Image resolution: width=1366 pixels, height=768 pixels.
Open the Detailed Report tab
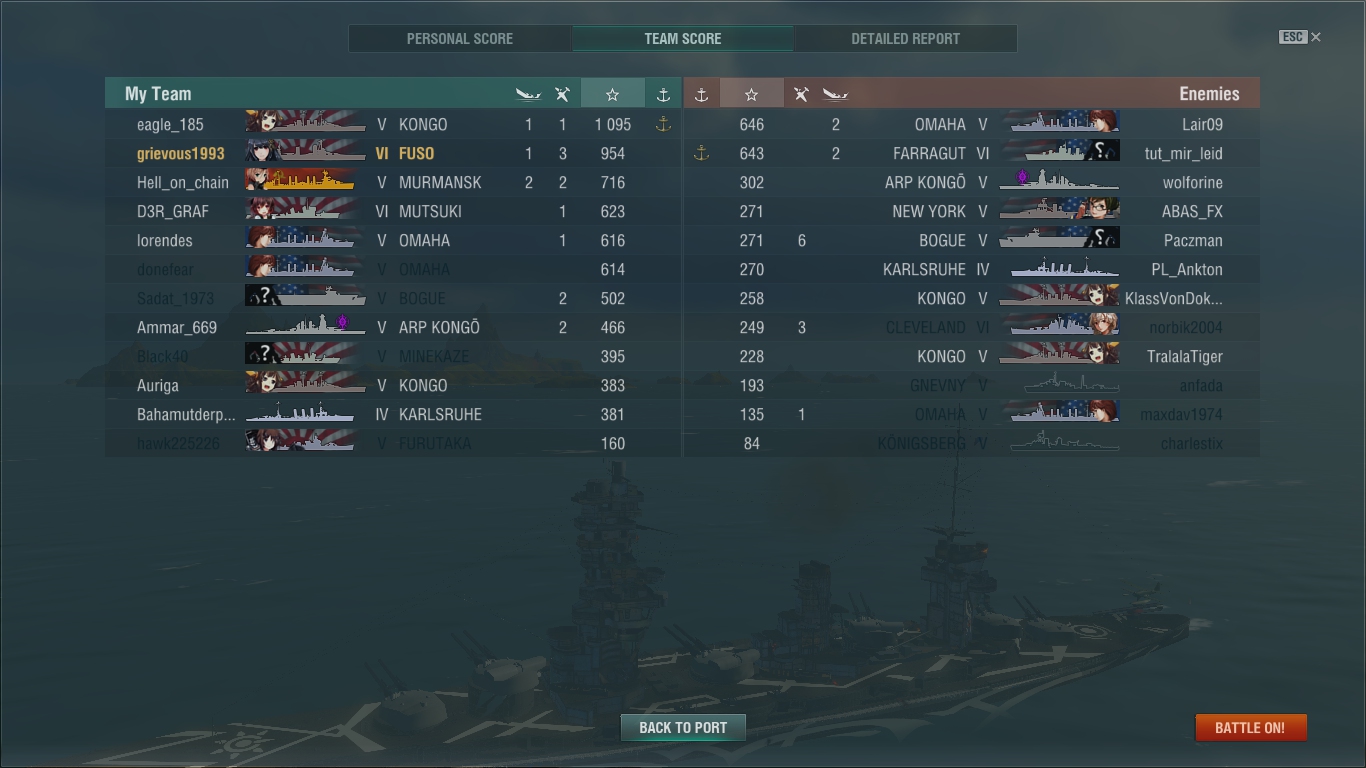pyautogui.click(x=905, y=39)
